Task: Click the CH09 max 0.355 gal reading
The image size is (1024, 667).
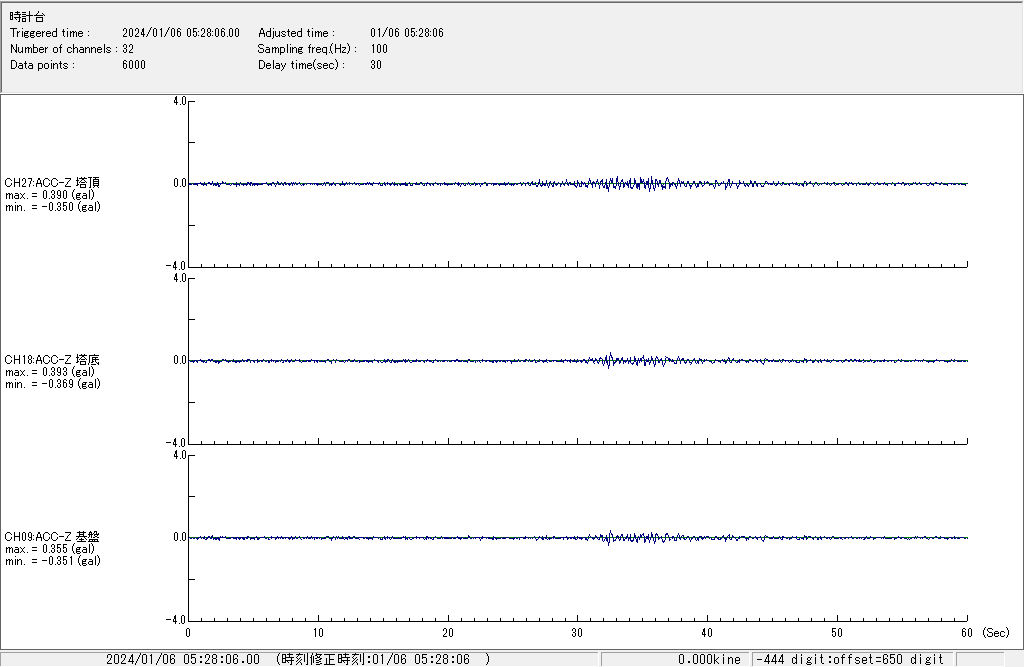Action: click(x=50, y=549)
